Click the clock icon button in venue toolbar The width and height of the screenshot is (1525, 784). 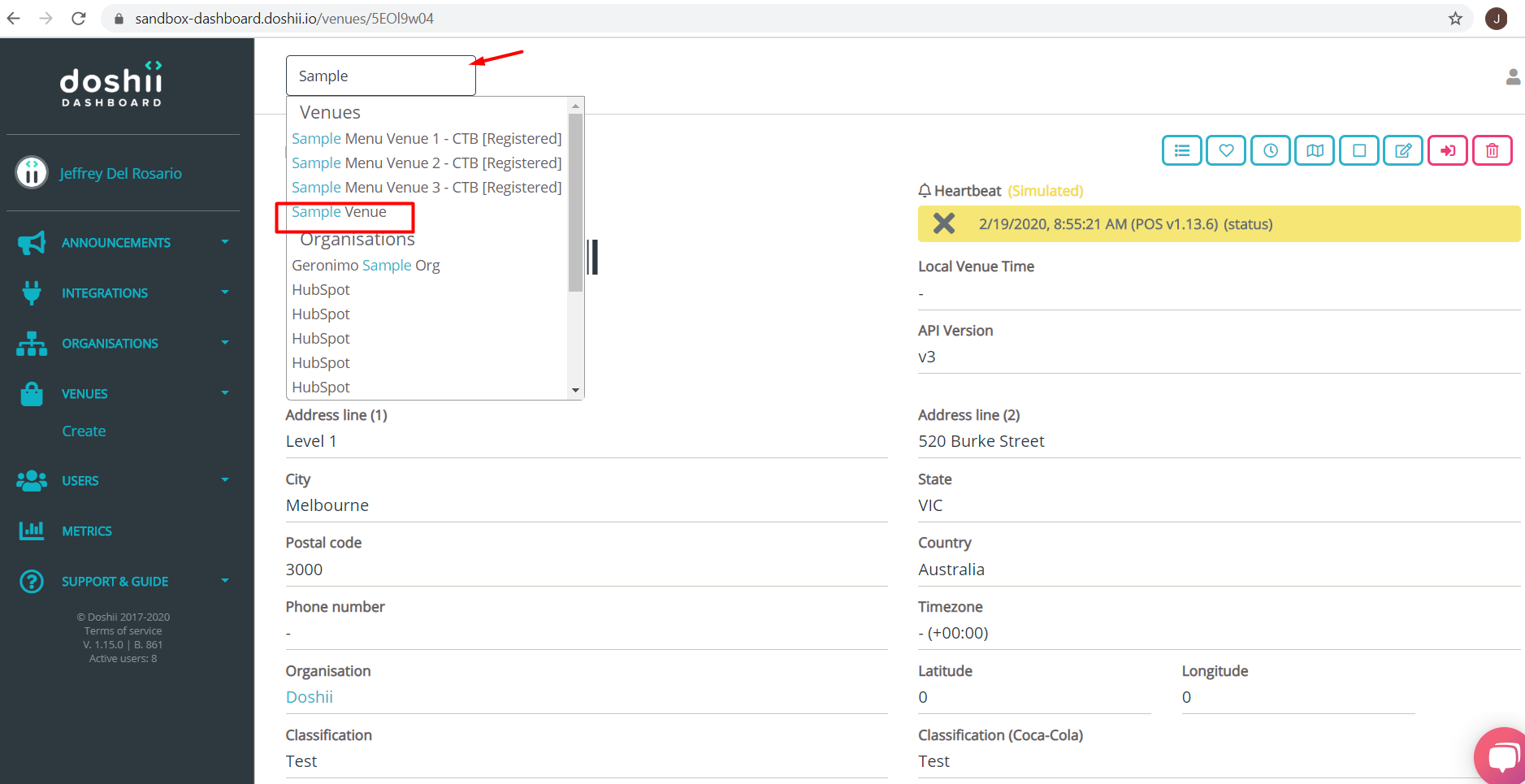(1271, 150)
